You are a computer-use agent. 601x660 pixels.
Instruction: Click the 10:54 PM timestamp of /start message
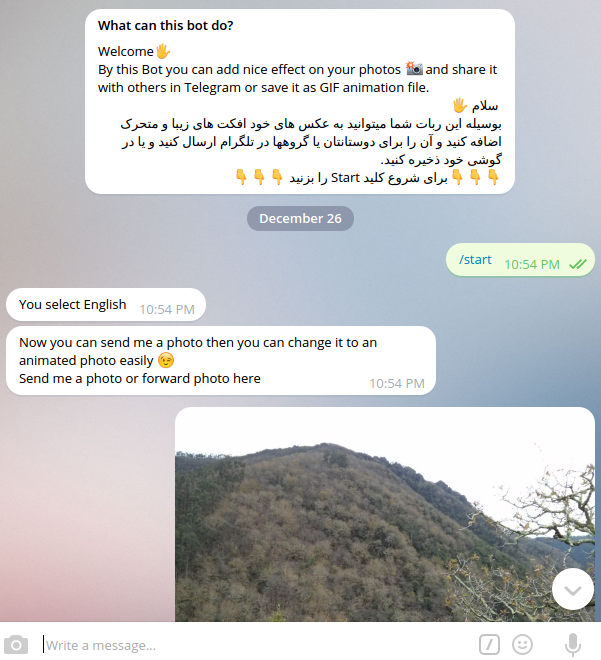[x=532, y=264]
